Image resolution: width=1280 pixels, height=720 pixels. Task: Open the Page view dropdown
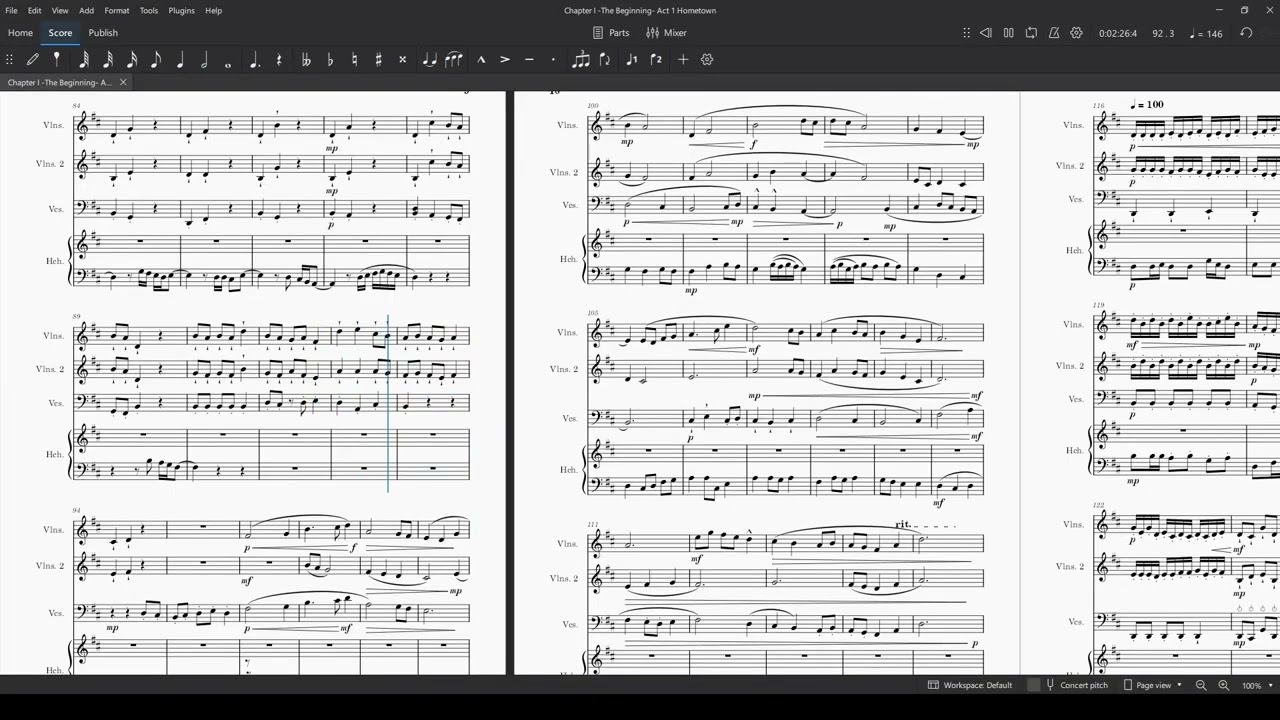click(1152, 685)
